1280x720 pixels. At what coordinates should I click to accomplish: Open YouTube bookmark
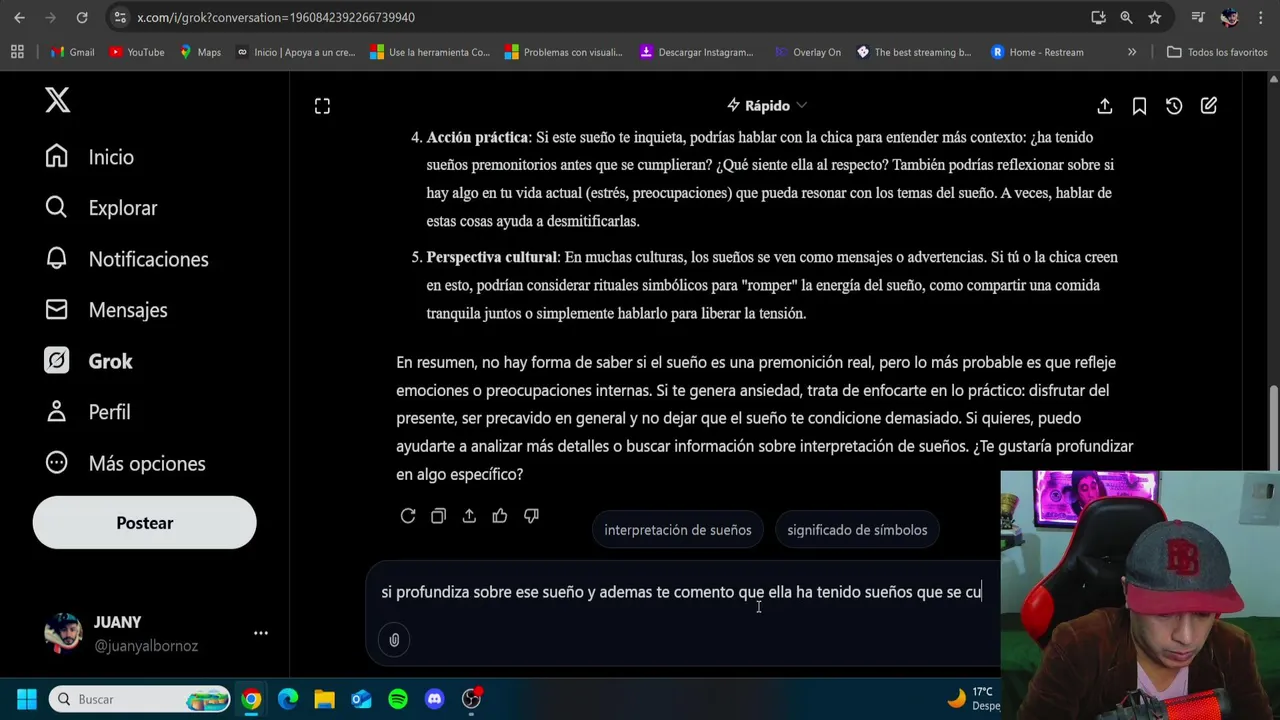pyautogui.click(x=136, y=52)
